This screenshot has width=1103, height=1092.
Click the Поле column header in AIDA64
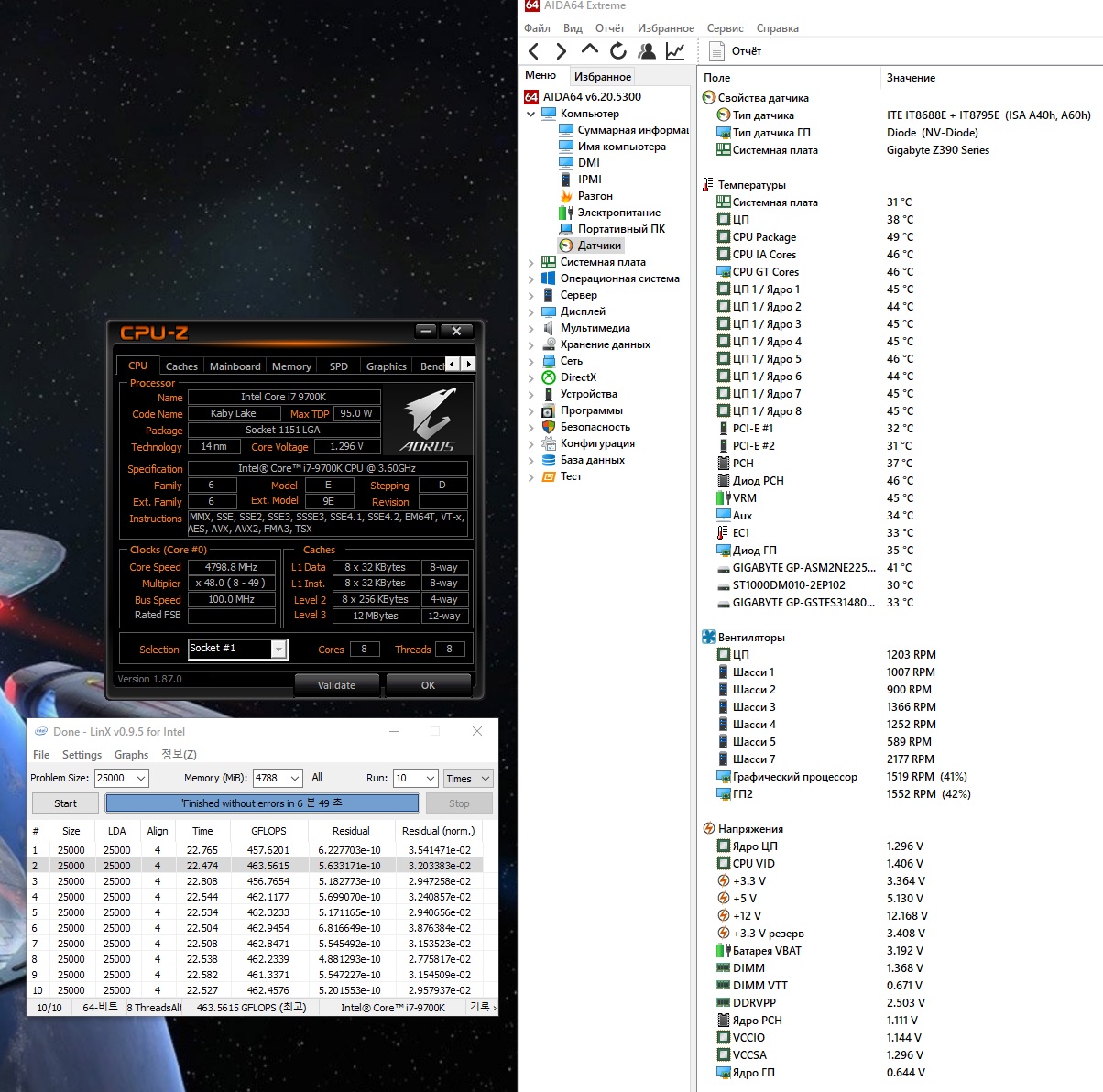click(x=716, y=78)
